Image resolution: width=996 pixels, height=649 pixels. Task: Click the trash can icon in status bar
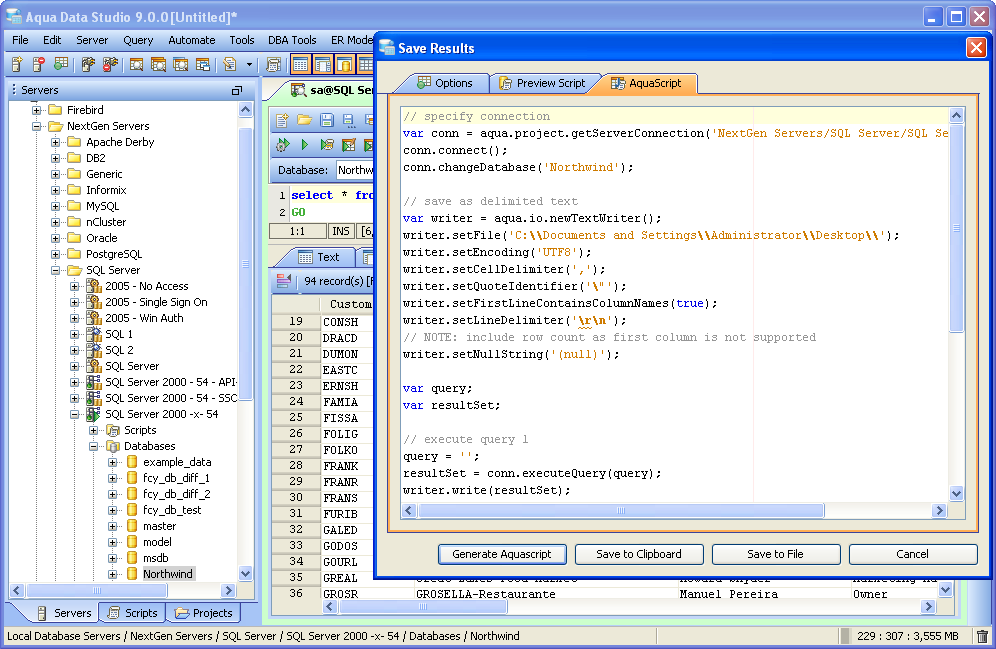pos(982,636)
